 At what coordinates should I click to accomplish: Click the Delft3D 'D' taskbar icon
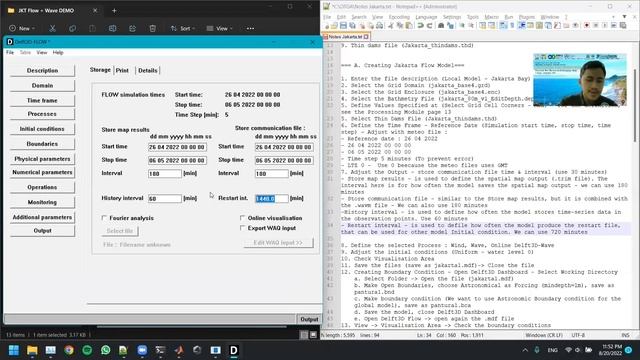pos(234,350)
